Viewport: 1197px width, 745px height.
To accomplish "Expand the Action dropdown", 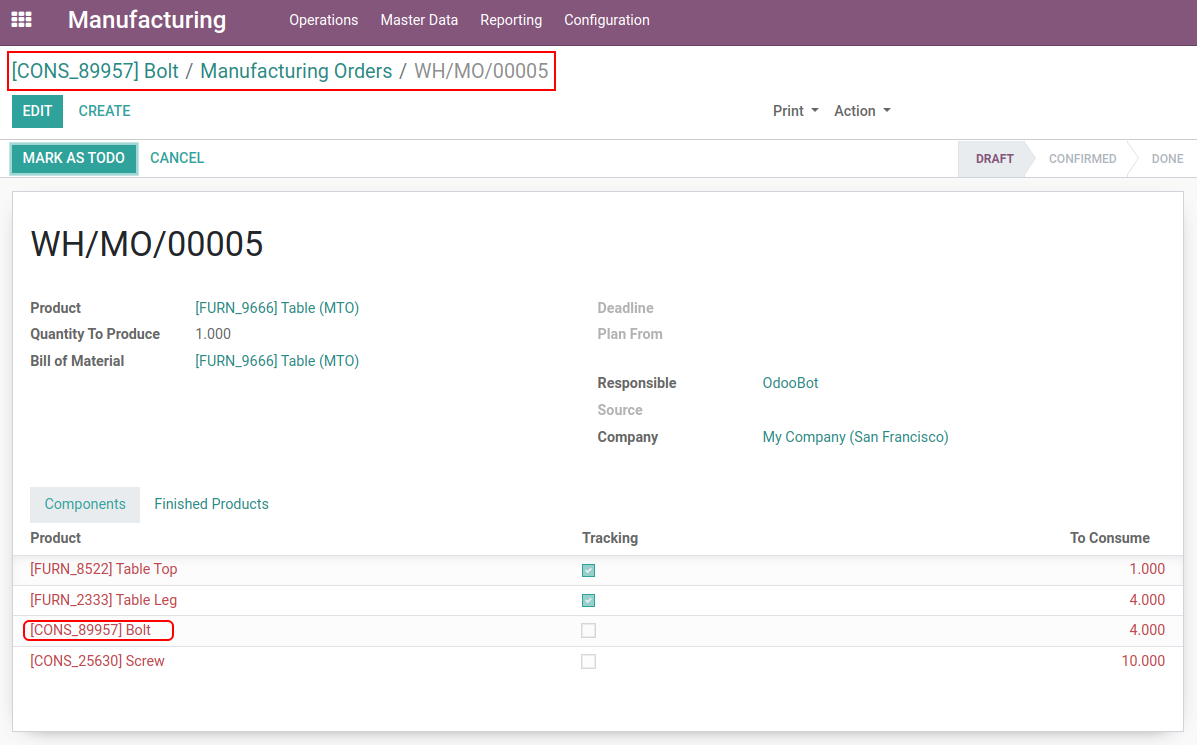I will click(x=862, y=111).
